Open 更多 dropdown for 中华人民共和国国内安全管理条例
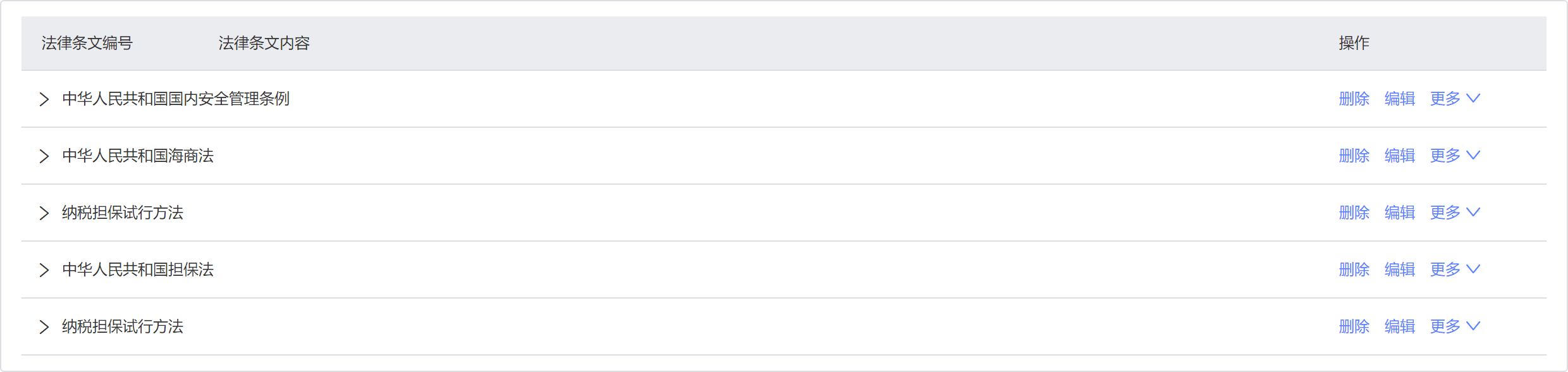The width and height of the screenshot is (1568, 372). pos(1455,99)
